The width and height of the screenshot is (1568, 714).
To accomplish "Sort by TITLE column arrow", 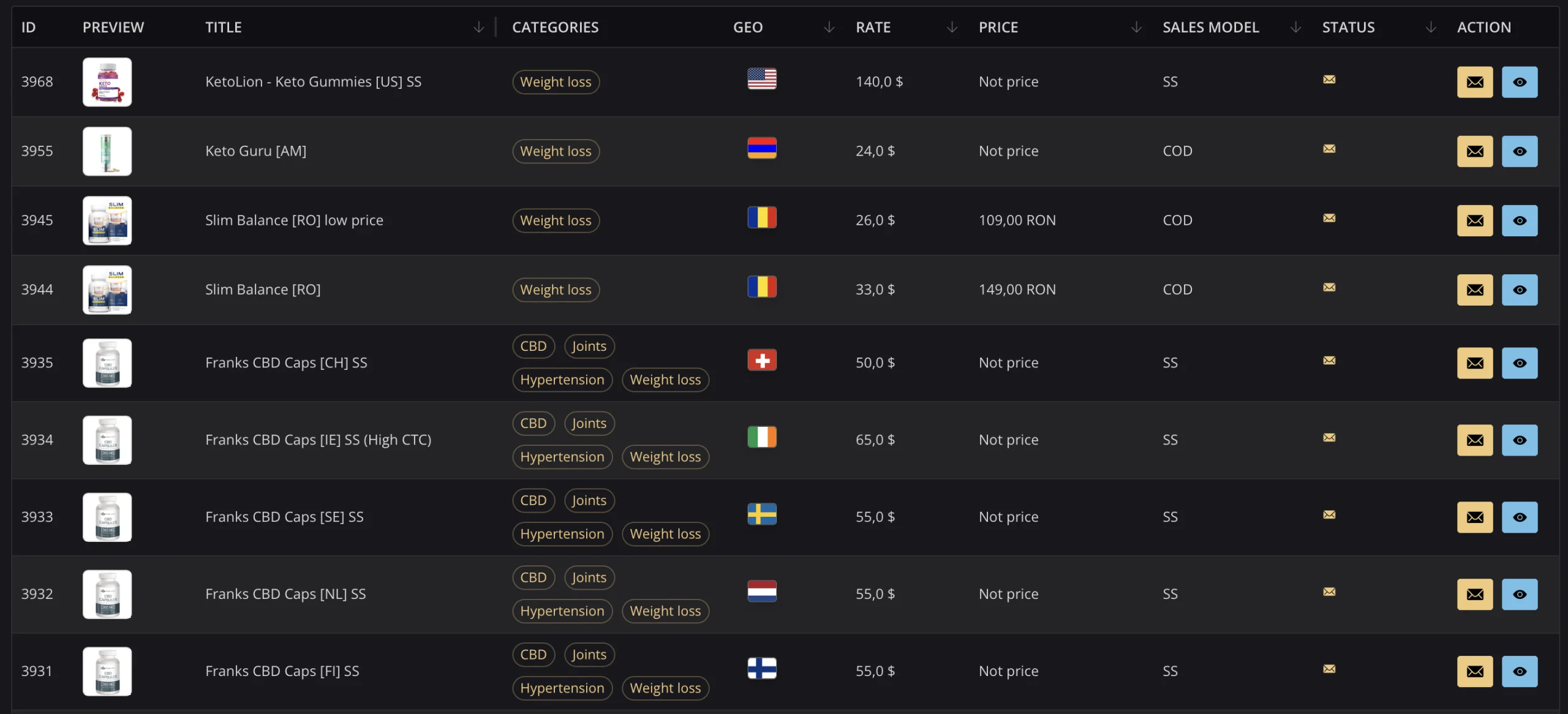I will 478,28.
